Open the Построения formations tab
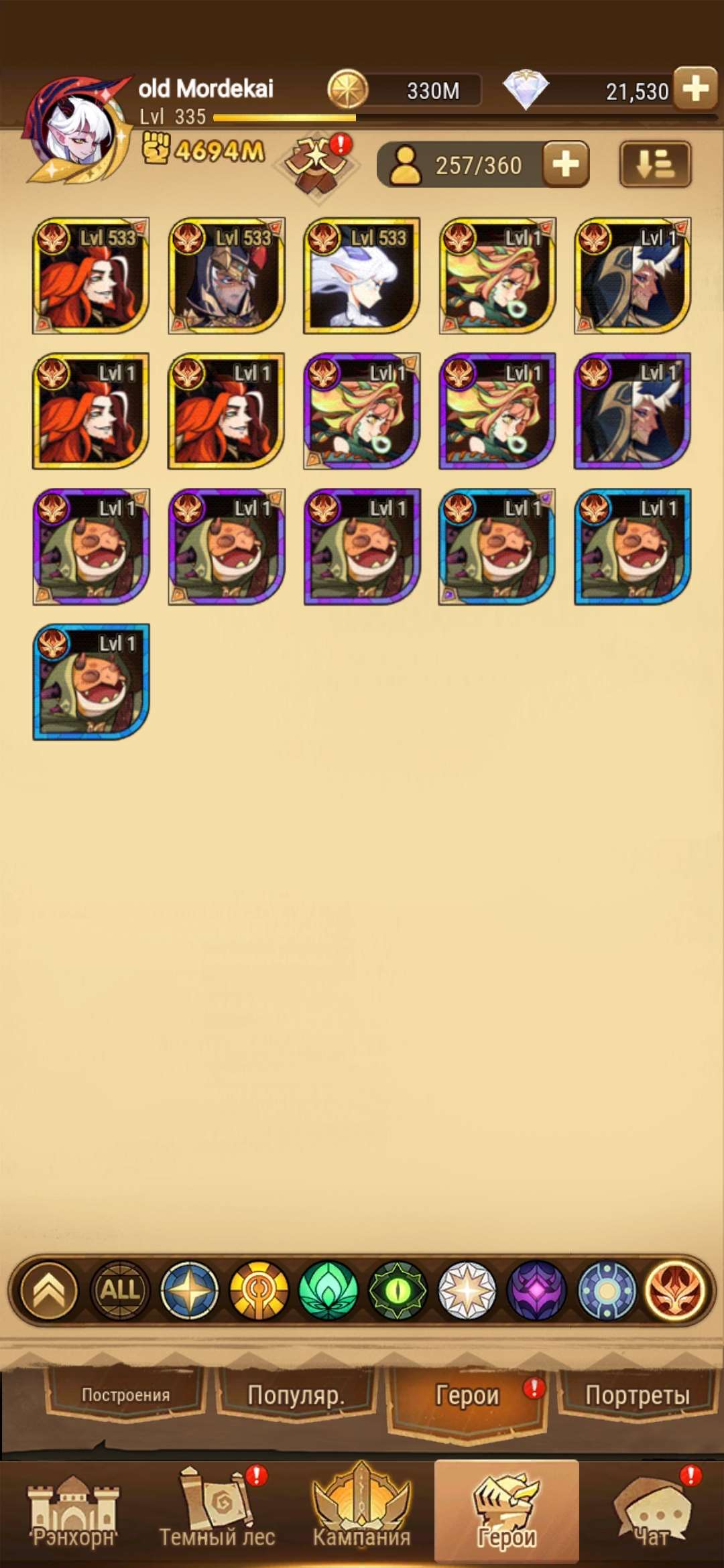Image resolution: width=724 pixels, height=1568 pixels. click(x=125, y=1395)
